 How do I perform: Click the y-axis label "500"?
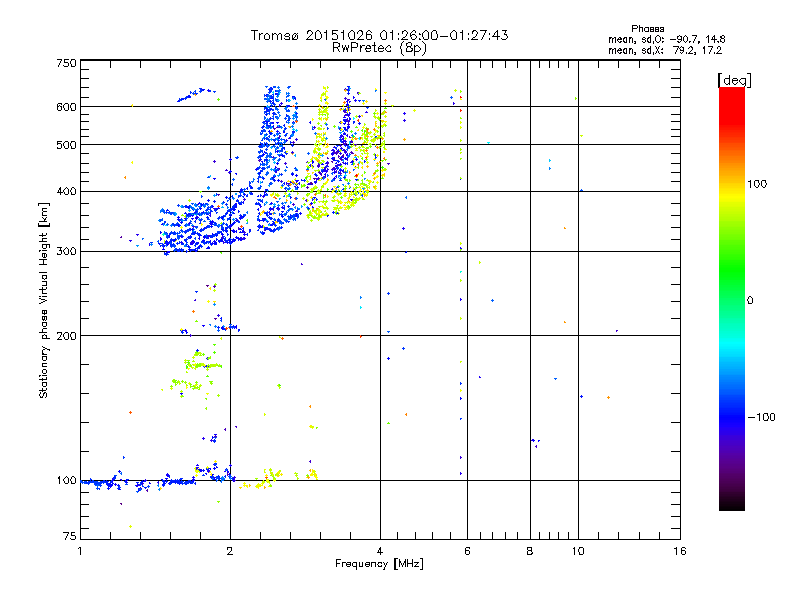click(x=67, y=145)
